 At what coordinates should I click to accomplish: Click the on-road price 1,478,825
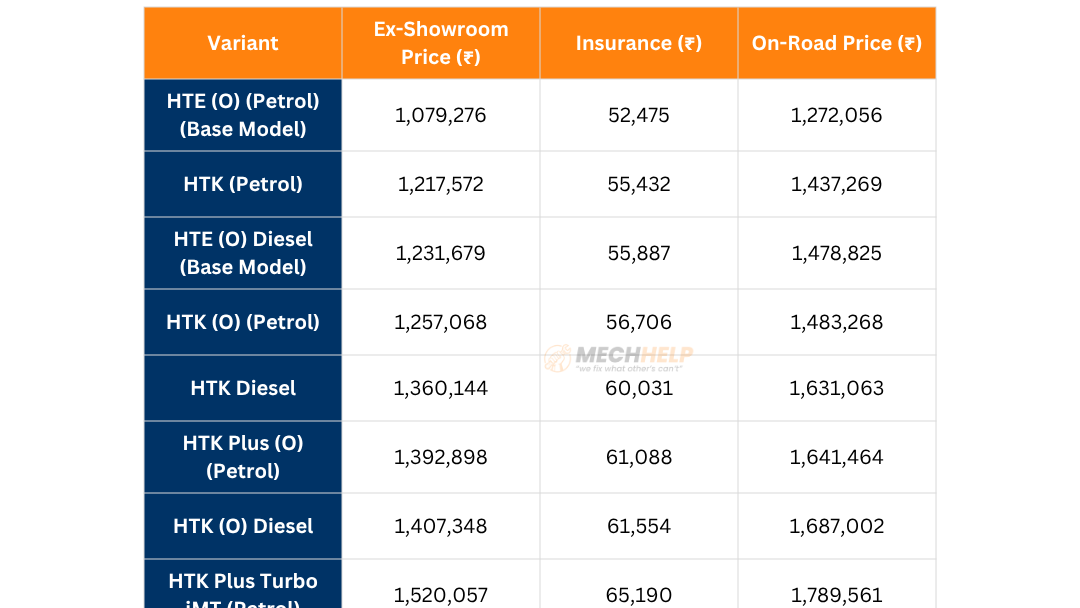[837, 253]
